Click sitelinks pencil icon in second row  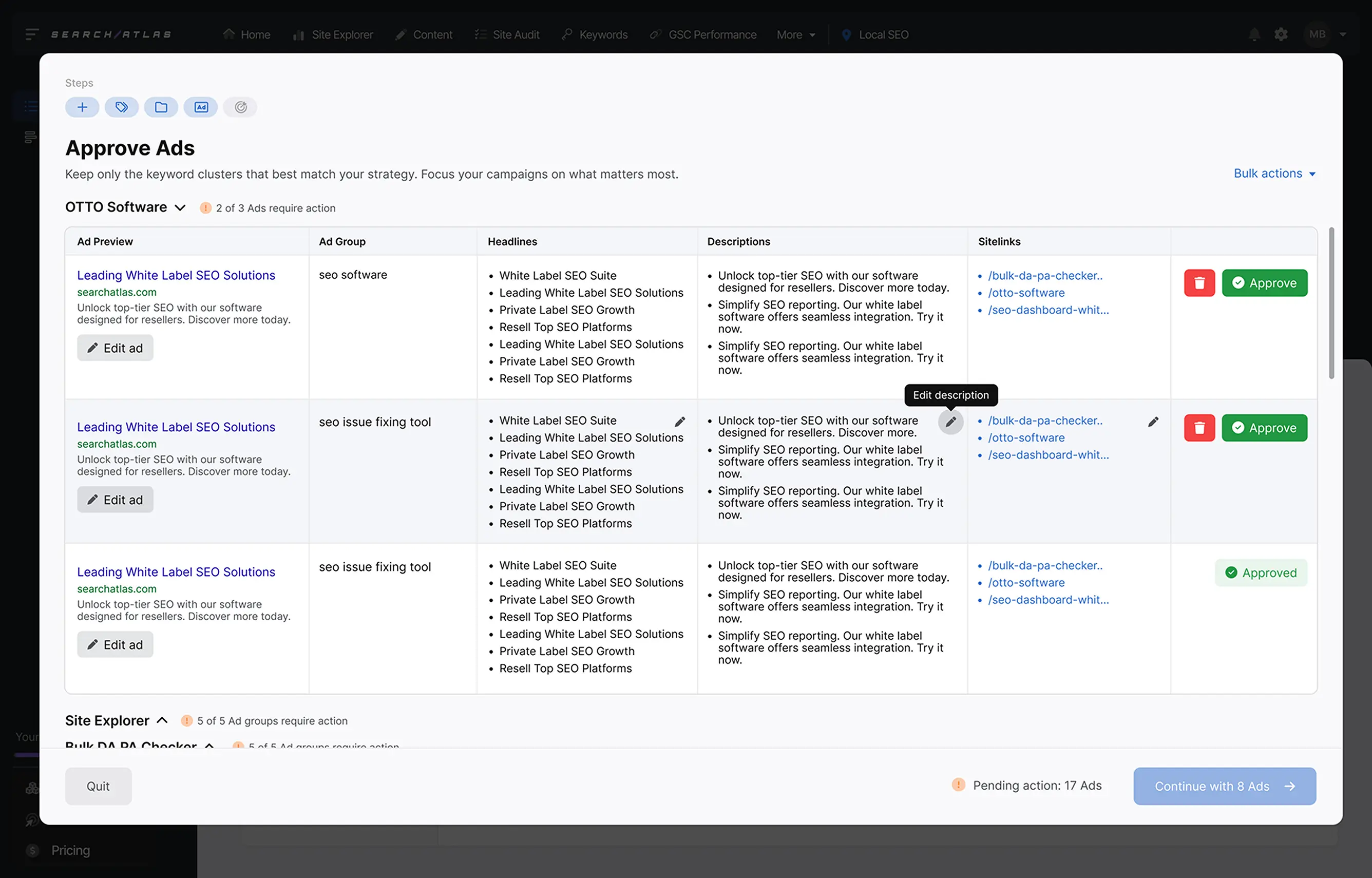[1153, 422]
